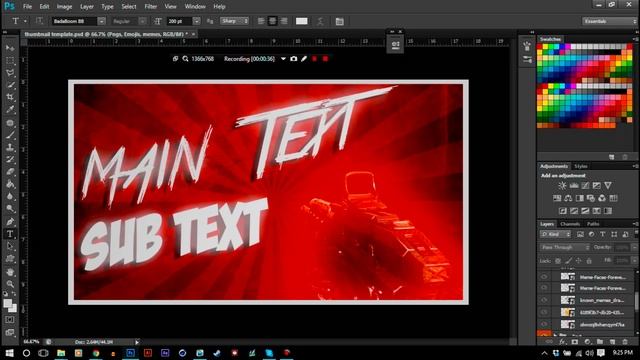Switch to the Paths tab

593,224
